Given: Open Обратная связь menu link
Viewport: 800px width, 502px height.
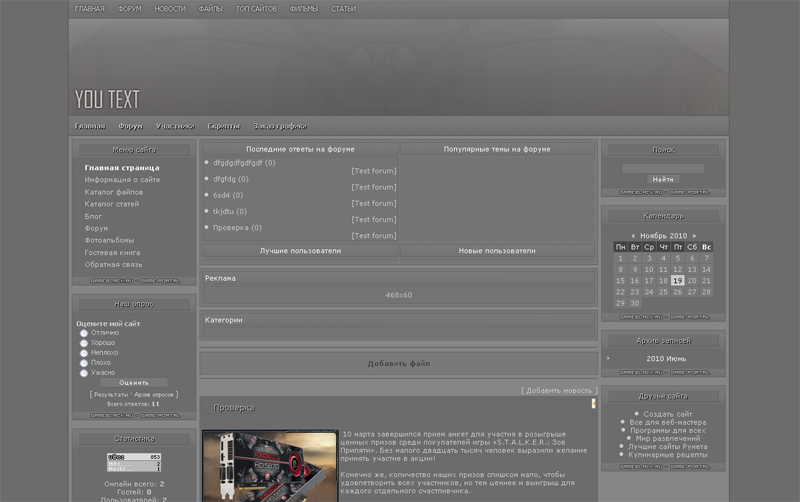Looking at the screenshot, I should click(113, 264).
